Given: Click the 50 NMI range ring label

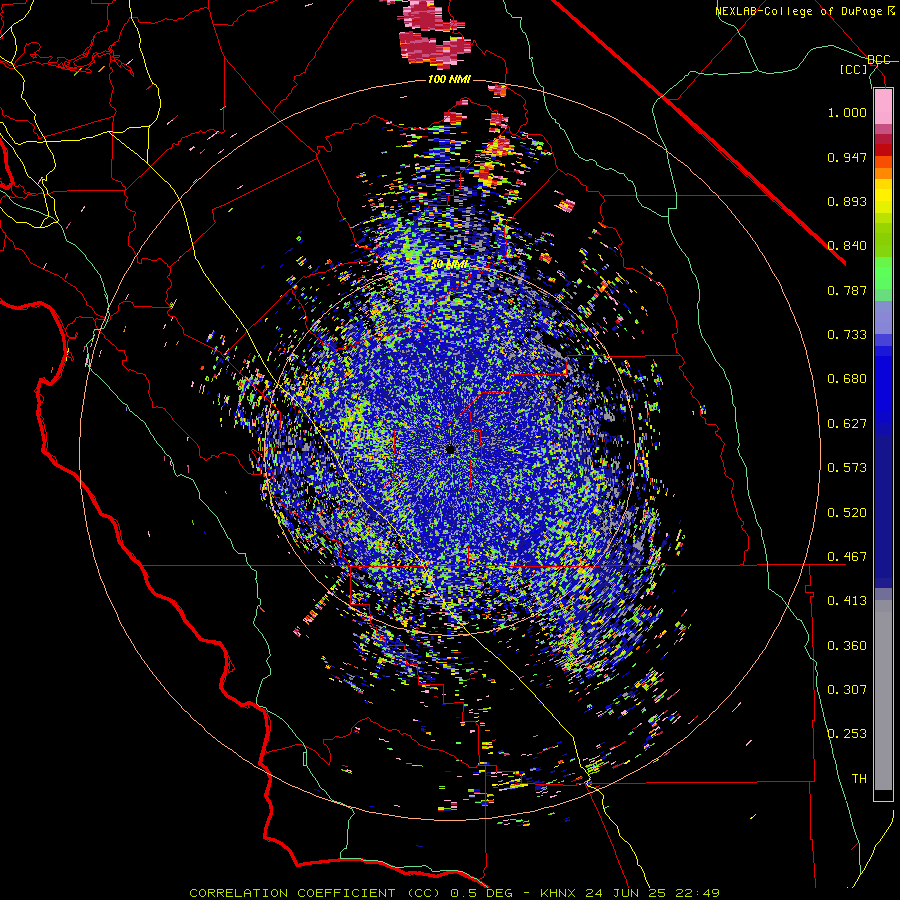Looking at the screenshot, I should point(449,265).
